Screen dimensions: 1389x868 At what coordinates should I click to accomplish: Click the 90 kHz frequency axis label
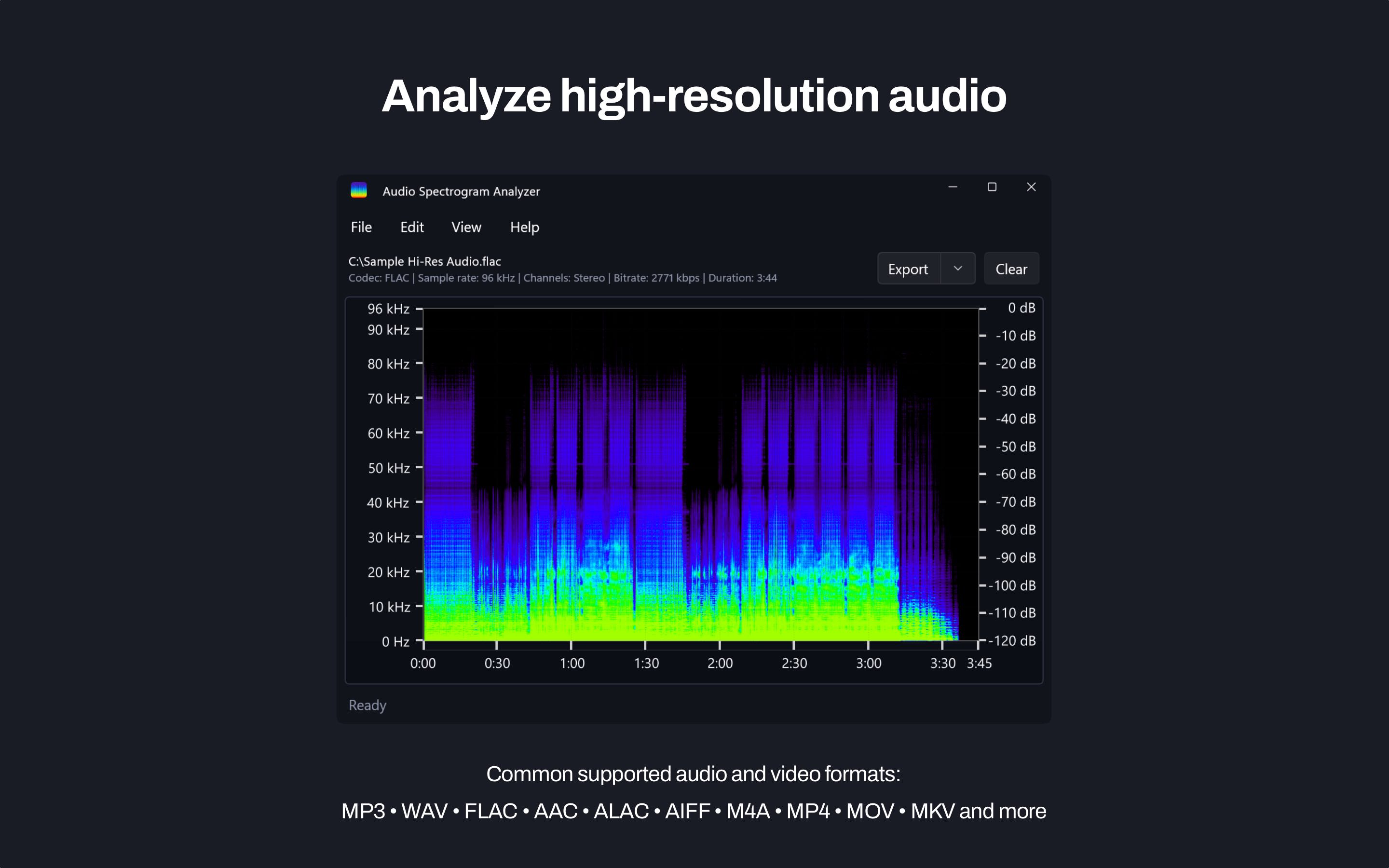[389, 330]
